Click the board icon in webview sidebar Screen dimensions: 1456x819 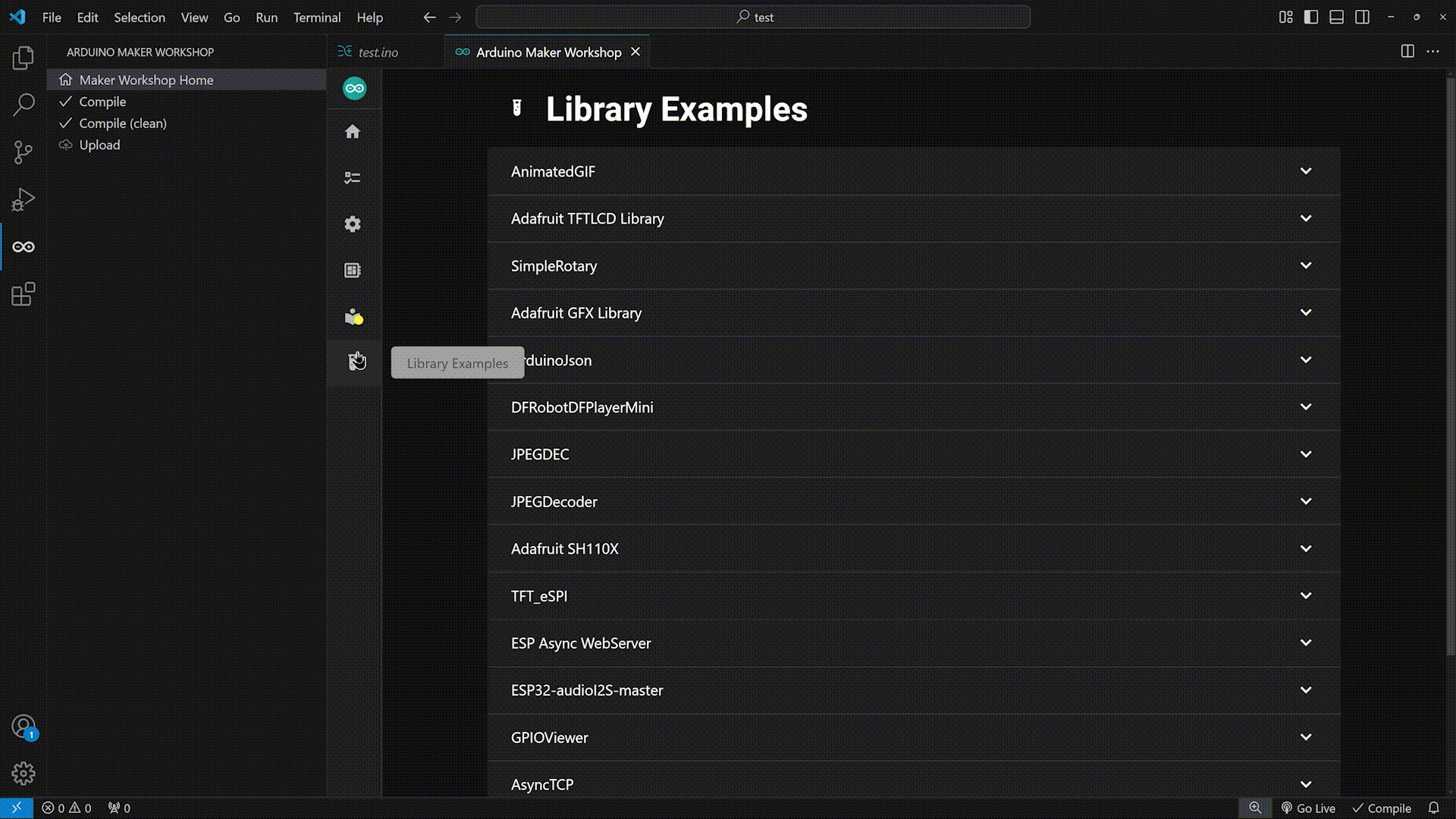point(353,270)
